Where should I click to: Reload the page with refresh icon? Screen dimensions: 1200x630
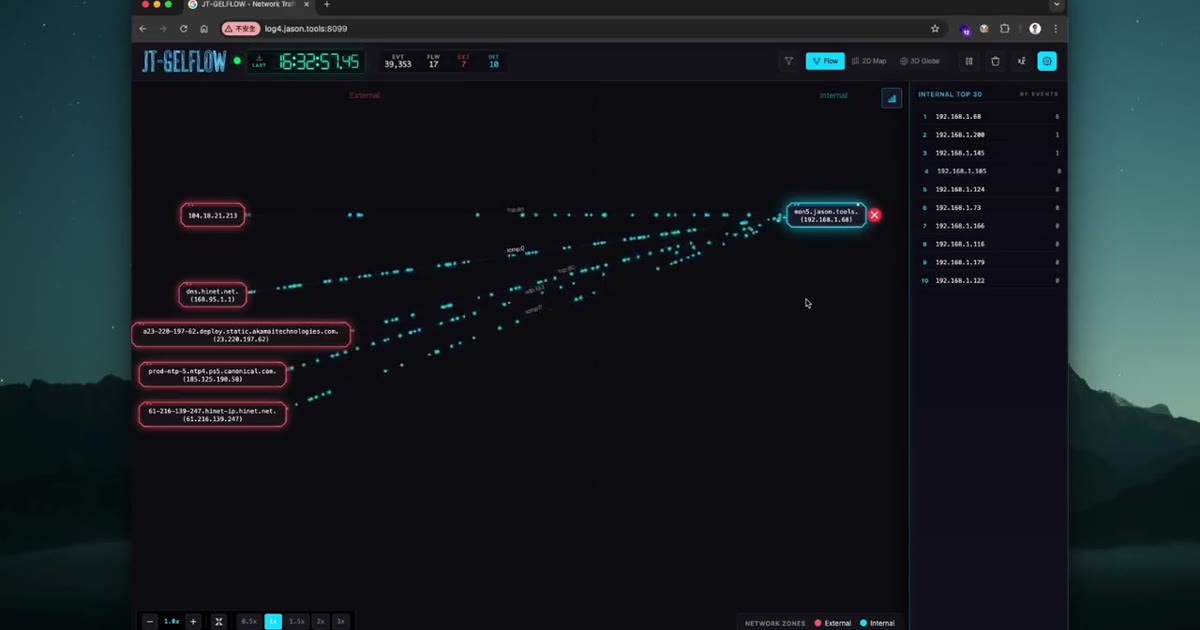click(184, 29)
